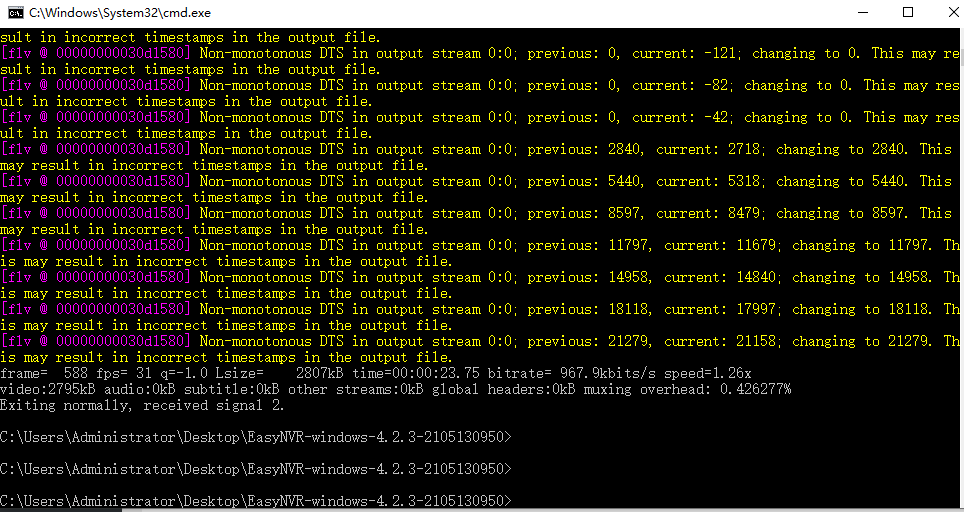Click the first magenta '[flv @ 00000000030d1580]' tag
The image size is (964, 512).
click(x=95, y=53)
